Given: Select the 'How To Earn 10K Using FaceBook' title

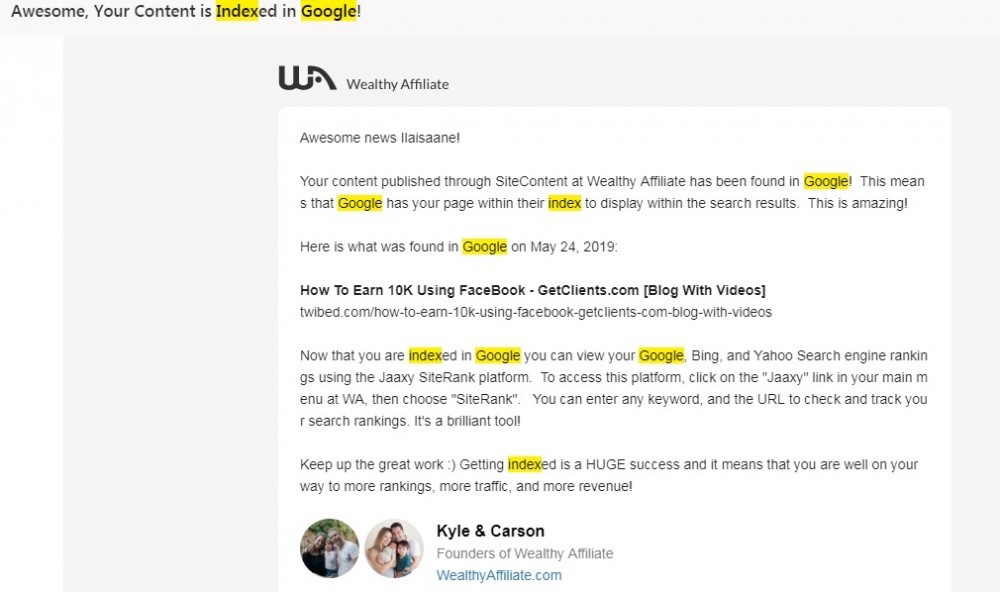Looking at the screenshot, I should pos(533,290).
